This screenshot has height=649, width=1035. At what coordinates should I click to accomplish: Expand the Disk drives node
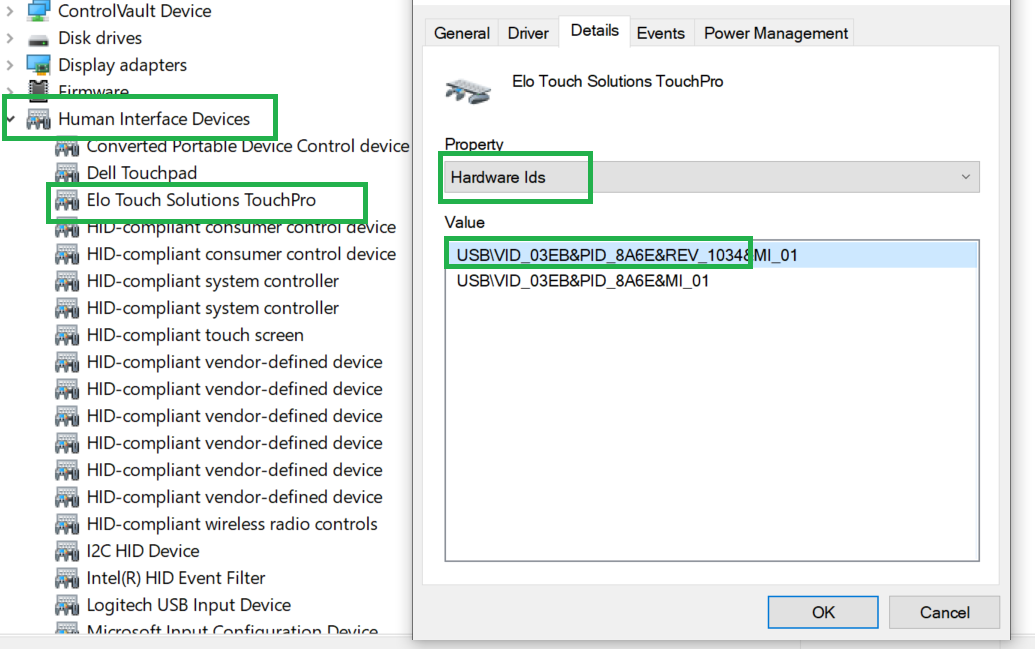10,38
